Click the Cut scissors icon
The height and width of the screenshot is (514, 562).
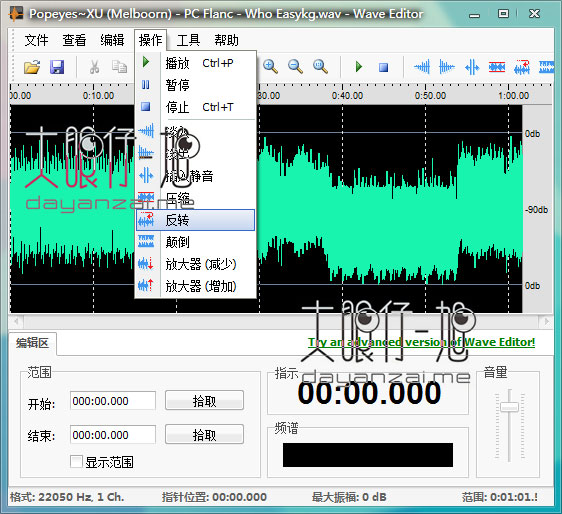tap(94, 67)
